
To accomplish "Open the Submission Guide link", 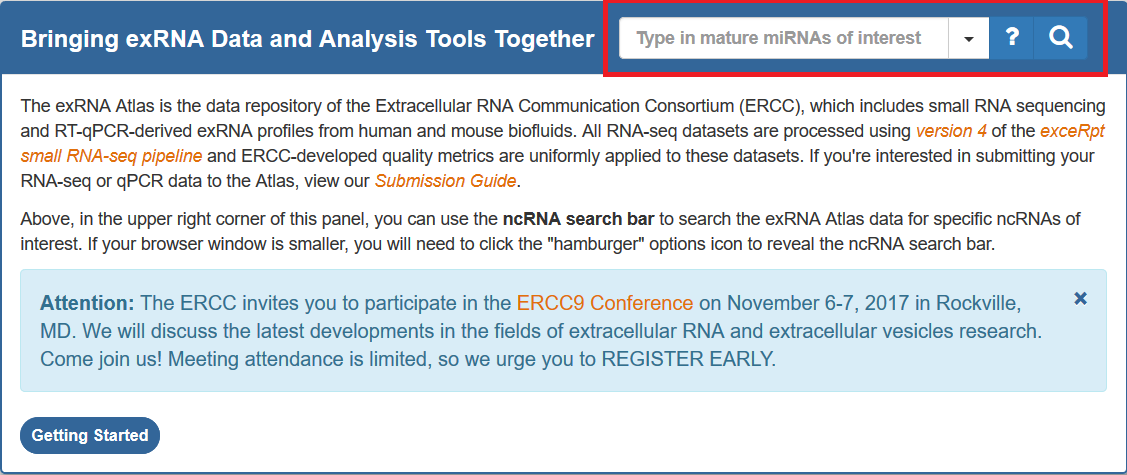I will 445,181.
